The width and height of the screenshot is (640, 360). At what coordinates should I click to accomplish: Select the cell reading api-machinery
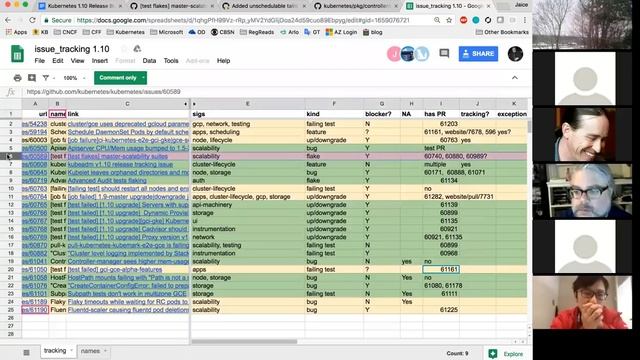click(248, 205)
